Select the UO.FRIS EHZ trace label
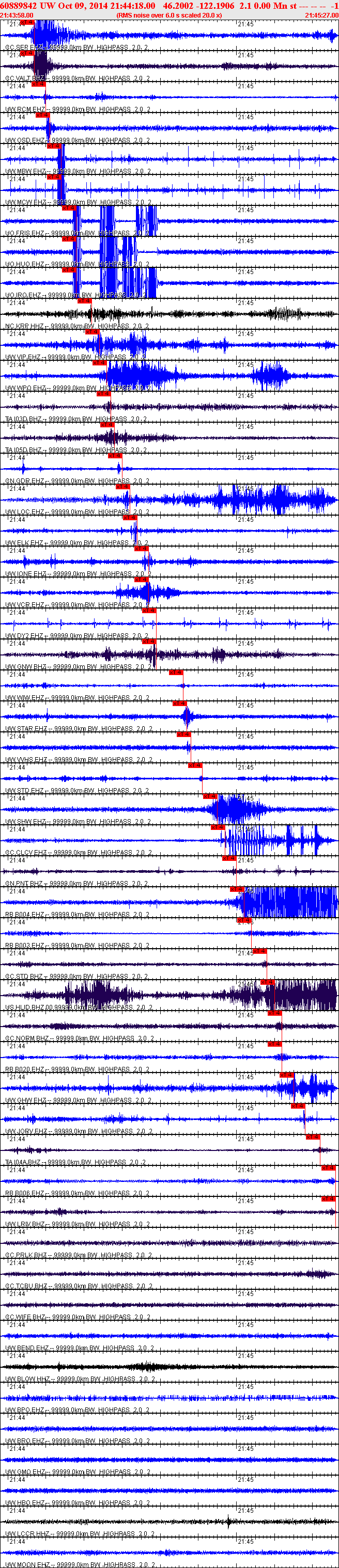This screenshot has width=339, height=1568. 76,234
